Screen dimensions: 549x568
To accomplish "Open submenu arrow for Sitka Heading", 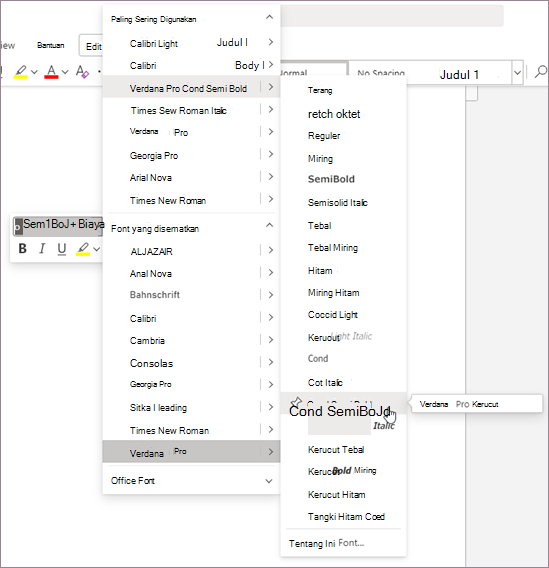I will click(271, 407).
